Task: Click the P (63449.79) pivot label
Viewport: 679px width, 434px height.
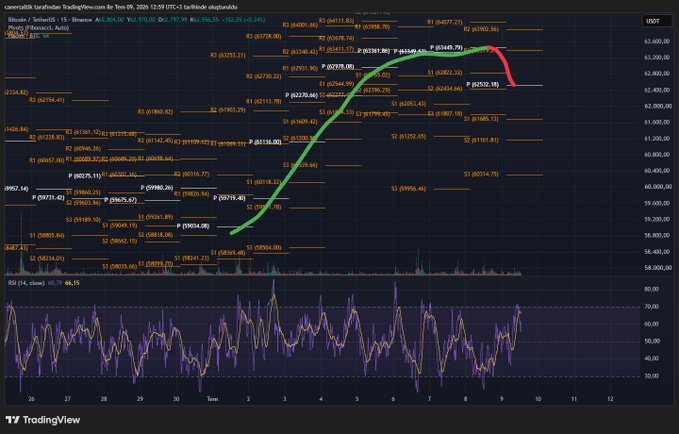Action: pyautogui.click(x=446, y=47)
